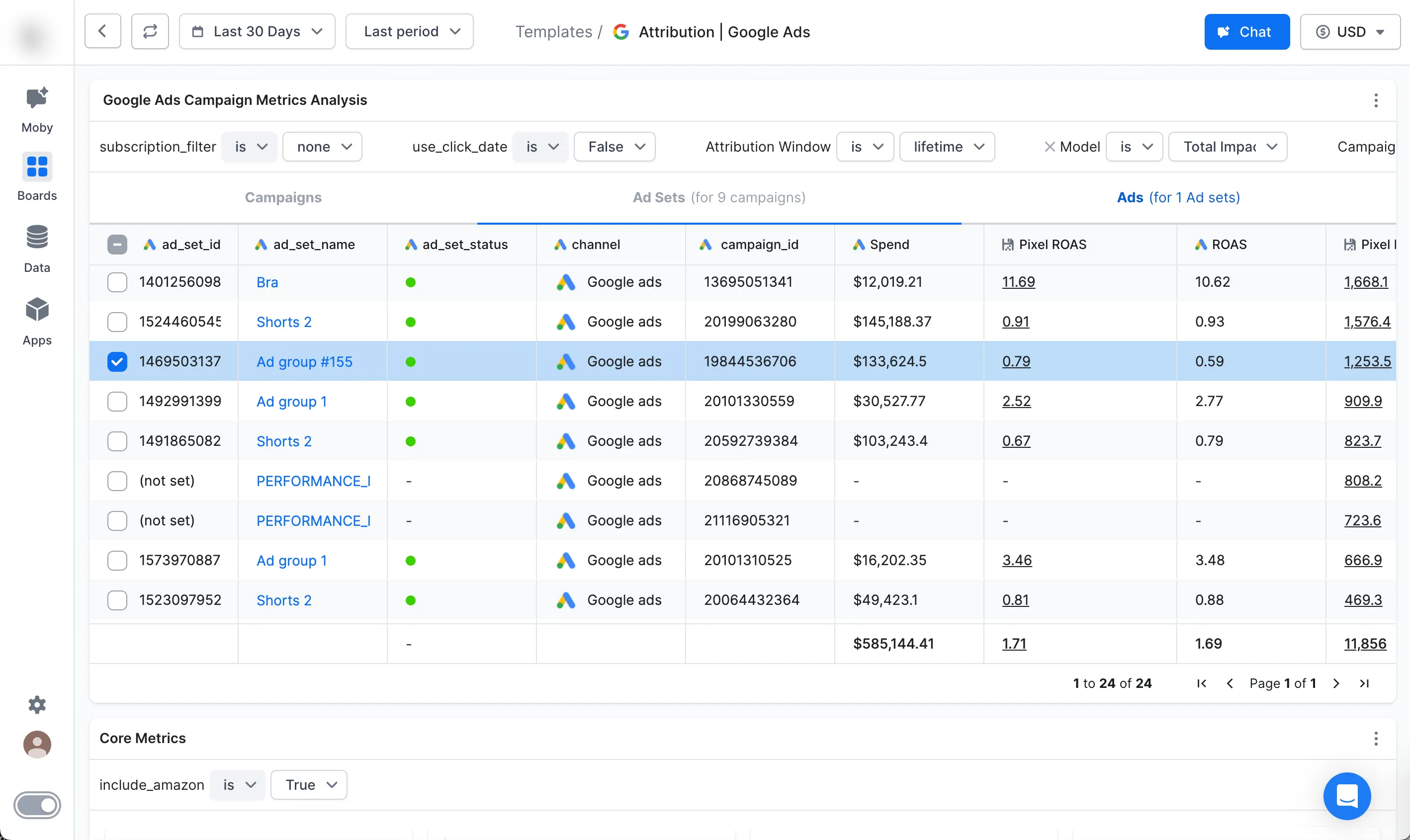The image size is (1410, 840).
Task: Open the Shorts 2 link for 1524460545
Action: [x=283, y=322]
